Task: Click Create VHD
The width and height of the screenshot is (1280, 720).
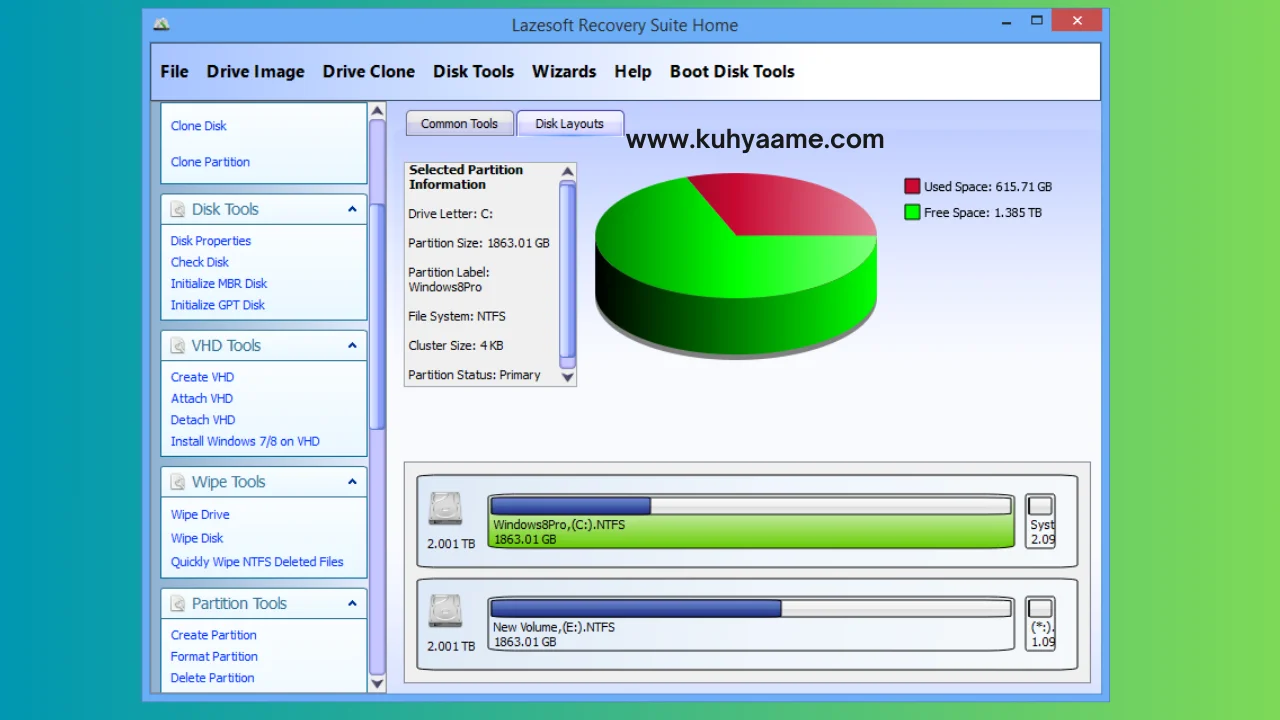Action: 202,377
